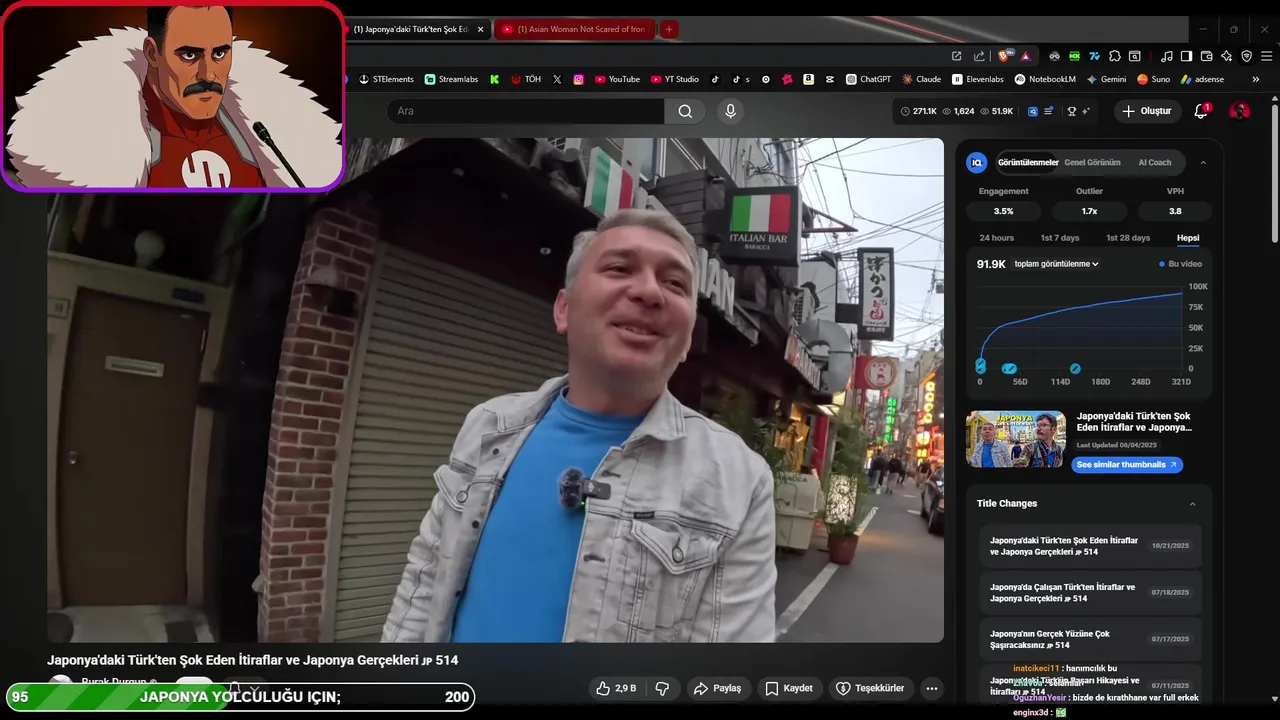The width and height of the screenshot is (1280, 720).
Task: Switch to the Görüntülenmeler tab
Action: 1028,162
